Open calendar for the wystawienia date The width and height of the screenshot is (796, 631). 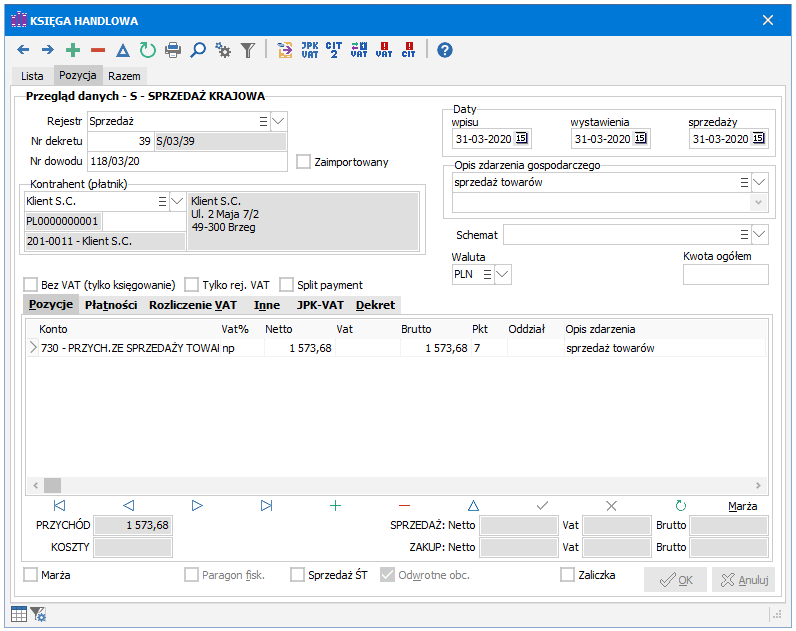pyautogui.click(x=641, y=138)
